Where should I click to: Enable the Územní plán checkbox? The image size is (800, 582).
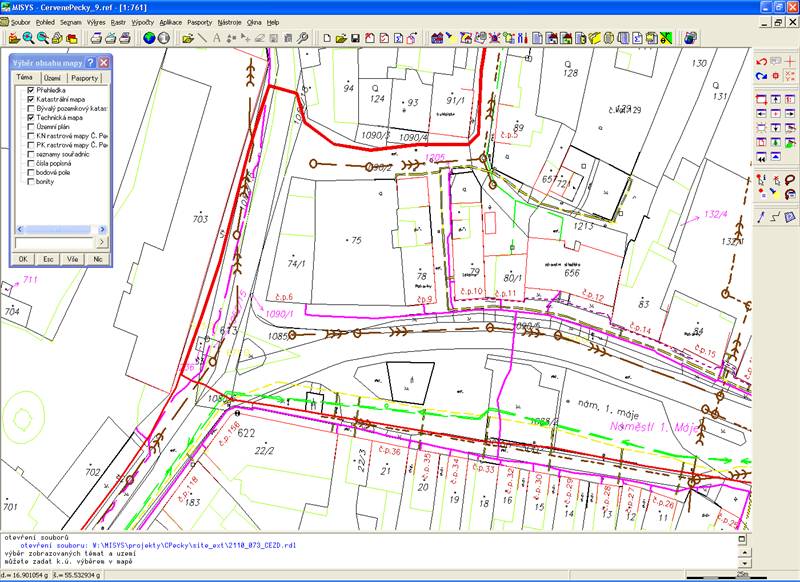point(31,128)
